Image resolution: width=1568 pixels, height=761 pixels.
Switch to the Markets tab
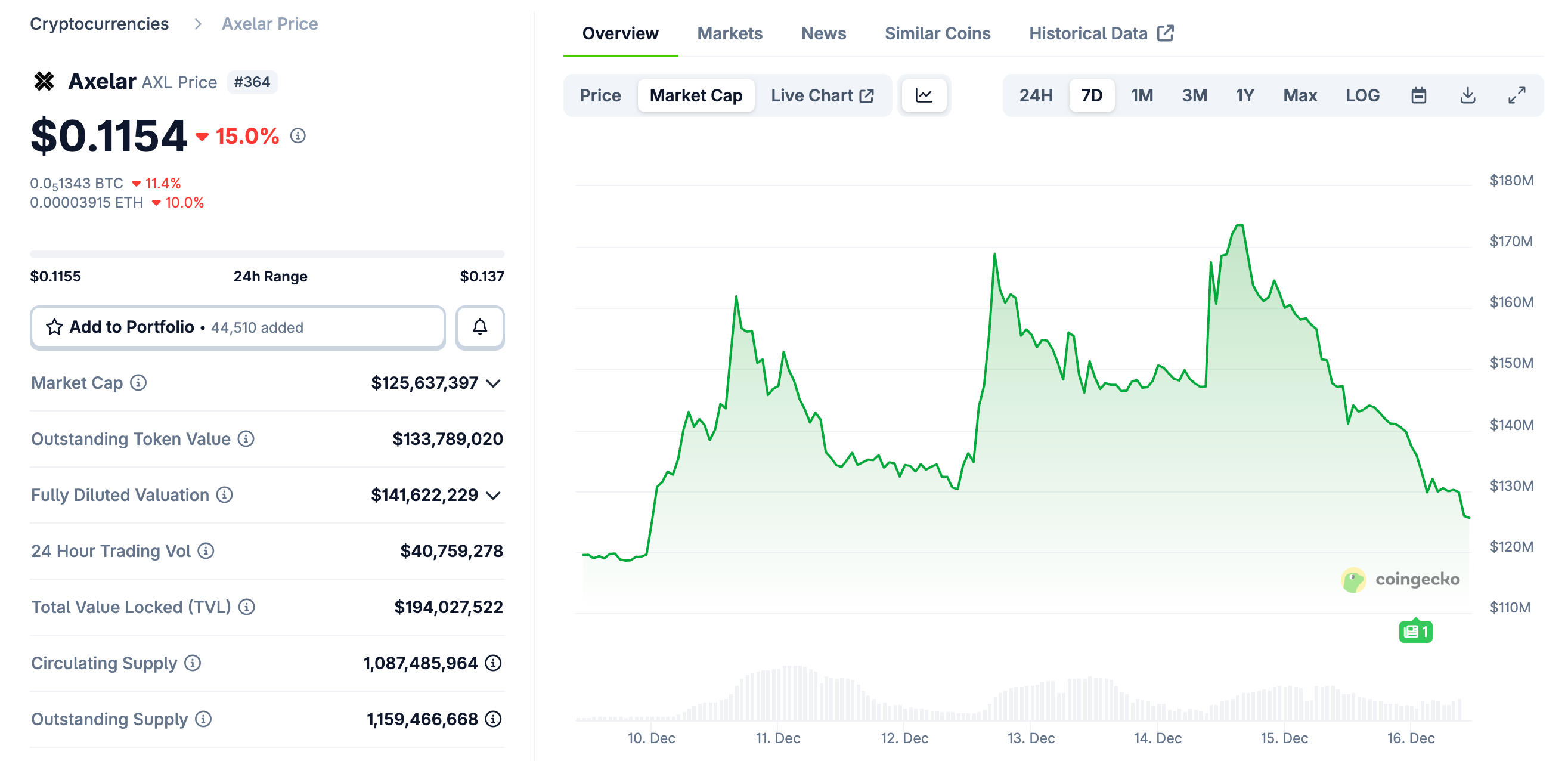pos(730,33)
